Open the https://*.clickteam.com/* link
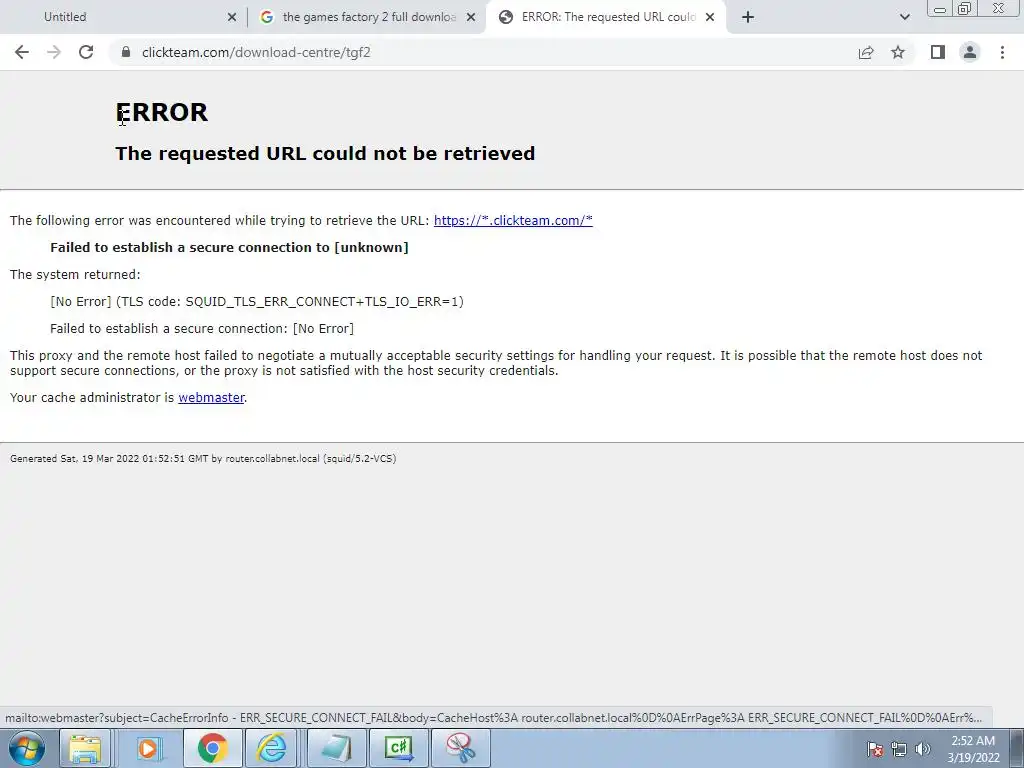1024x768 pixels. click(x=513, y=221)
